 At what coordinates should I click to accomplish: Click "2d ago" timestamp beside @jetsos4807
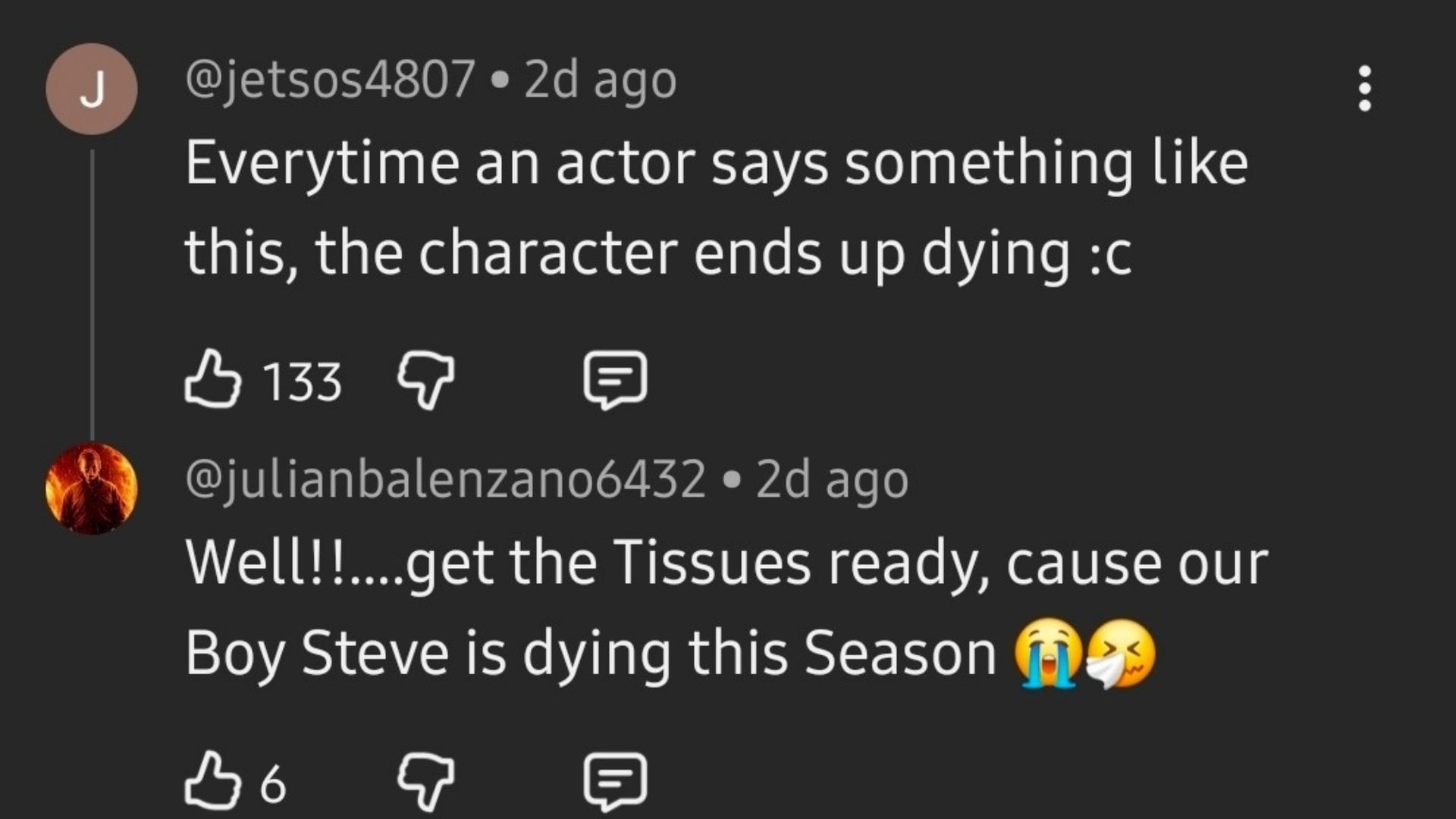[599, 80]
